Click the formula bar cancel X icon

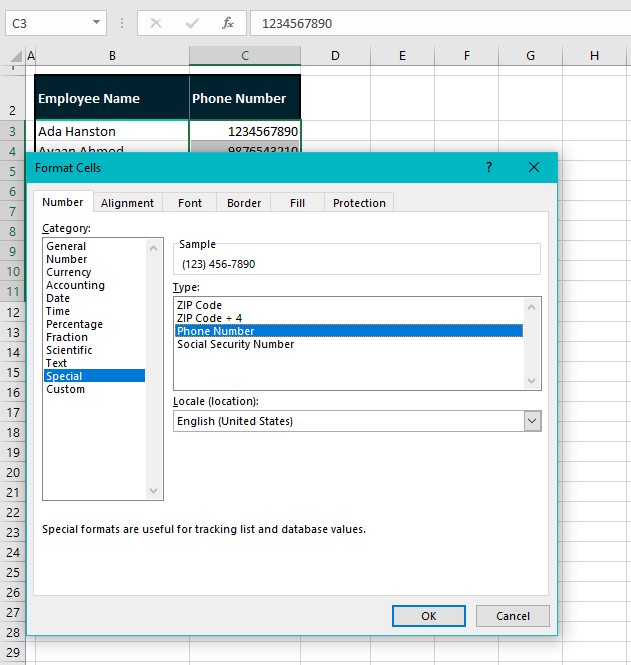156,23
